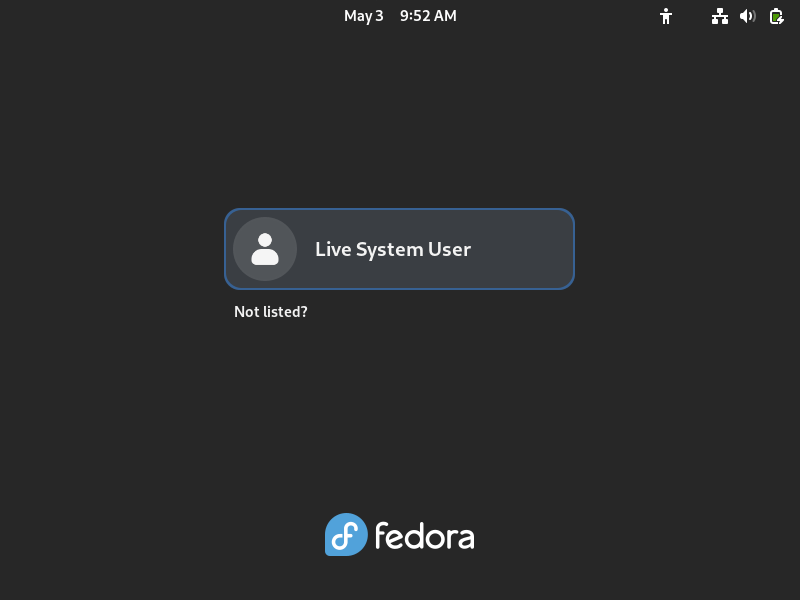This screenshot has width=800, height=600.
Task: Click the volume speaker icon
Action: point(747,16)
